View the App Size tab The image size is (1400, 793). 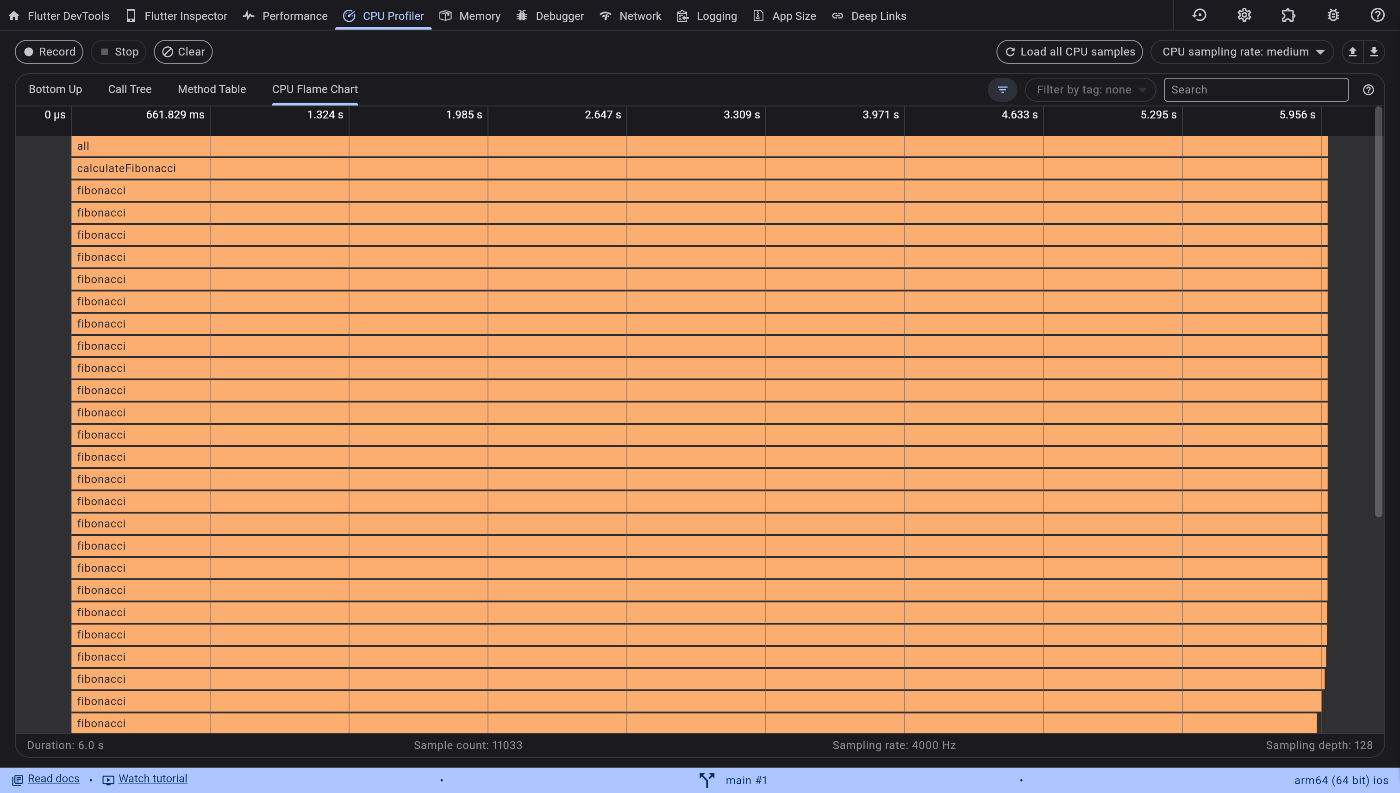click(x=784, y=16)
